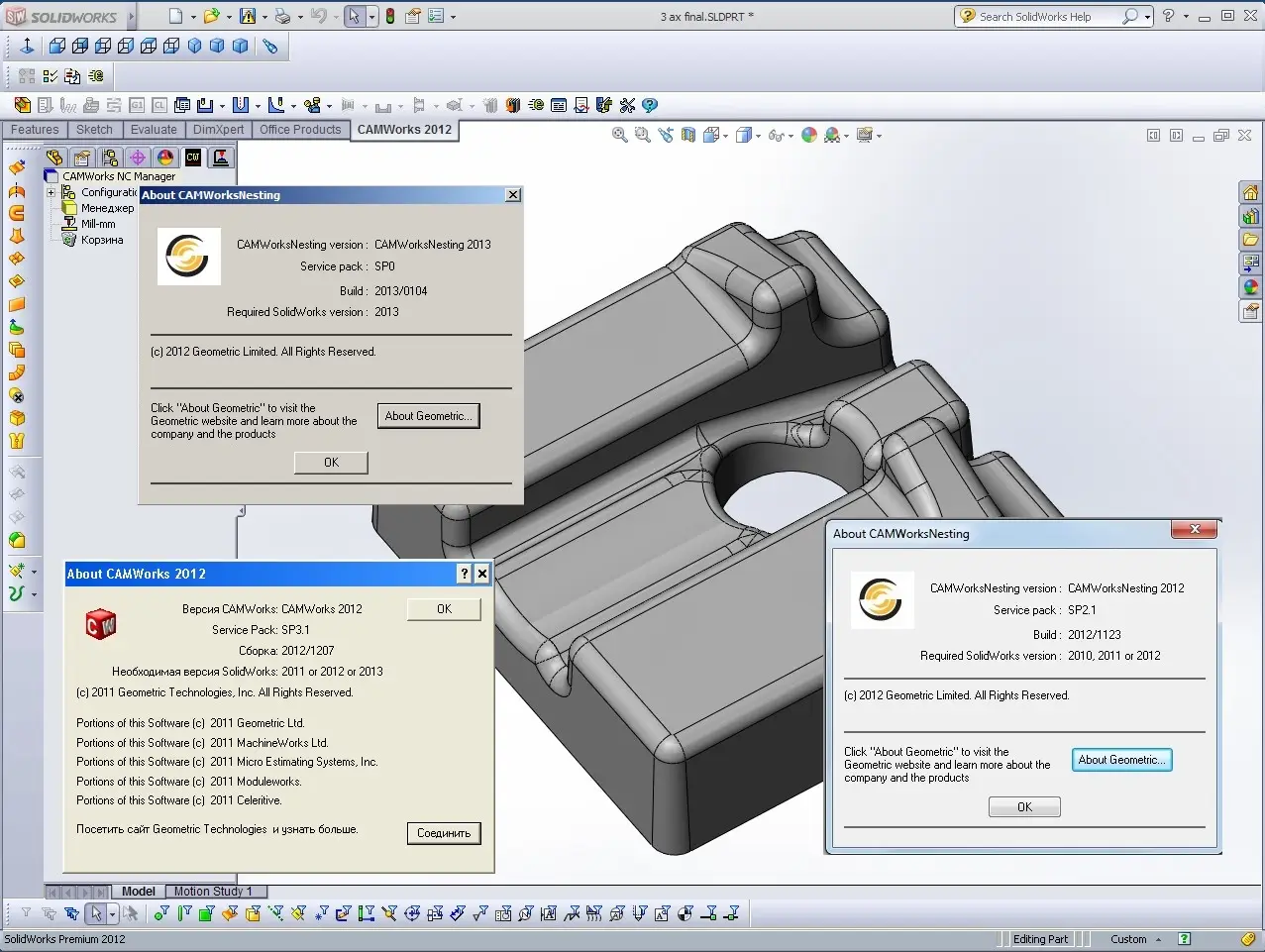This screenshot has height=952, width=1265.
Task: Open the View Settings monitor dropdown
Action: tap(879, 136)
